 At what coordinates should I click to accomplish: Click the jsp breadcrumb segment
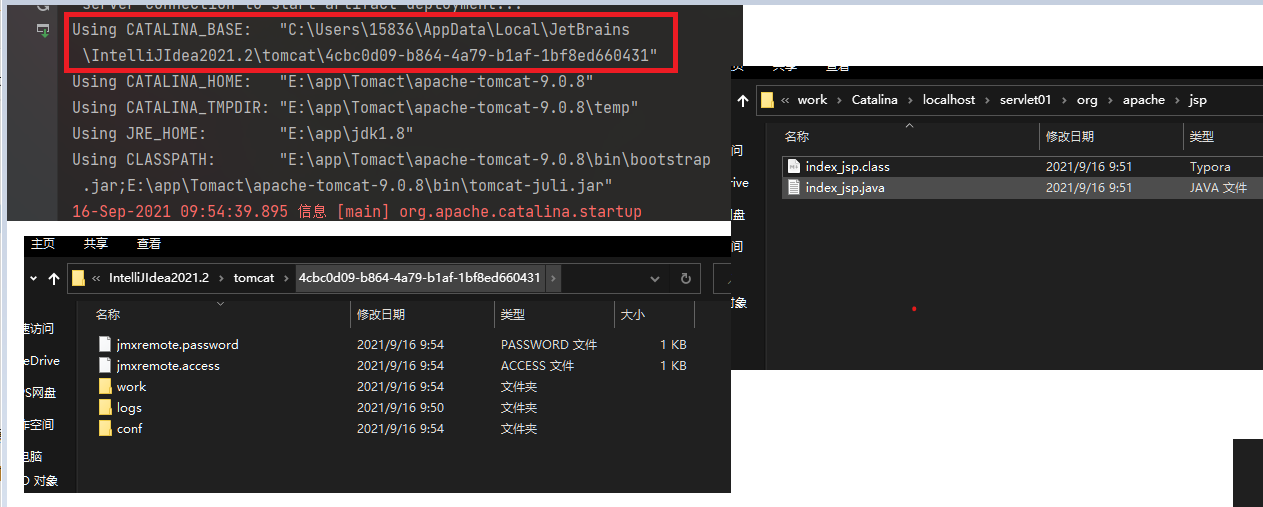pos(1198,100)
